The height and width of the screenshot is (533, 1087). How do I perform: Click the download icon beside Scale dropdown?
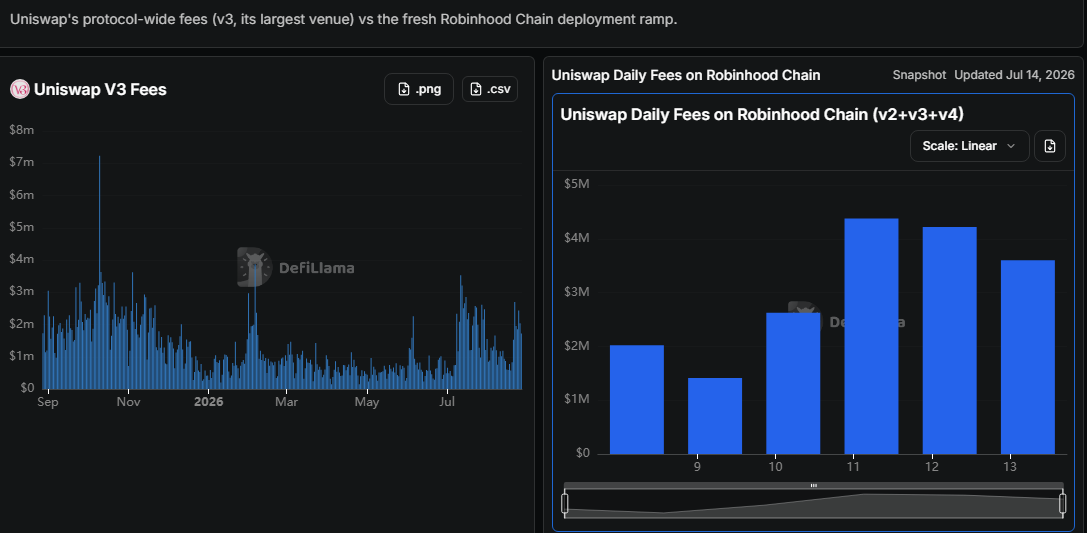click(x=1050, y=146)
